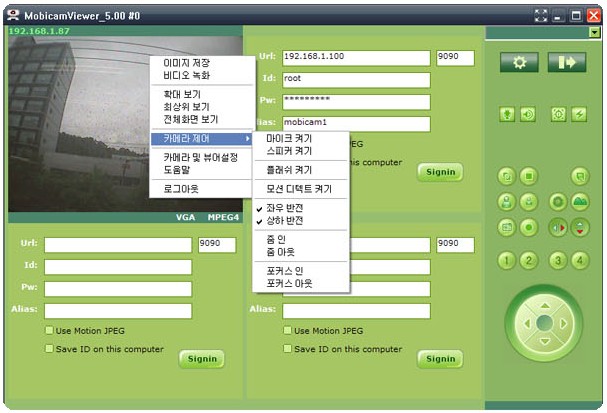Viewport: 607px width, 413px height.
Task: Click the Url field containing 192.168.1.100
Action: click(x=356, y=58)
